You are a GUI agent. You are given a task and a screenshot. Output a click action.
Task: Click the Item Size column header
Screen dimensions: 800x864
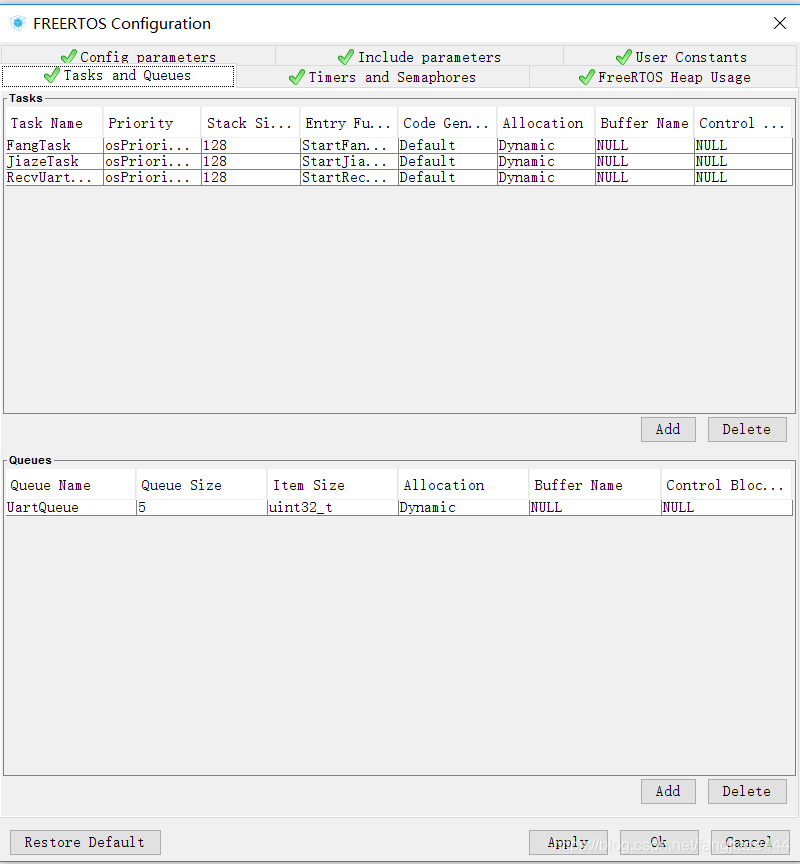coord(332,485)
